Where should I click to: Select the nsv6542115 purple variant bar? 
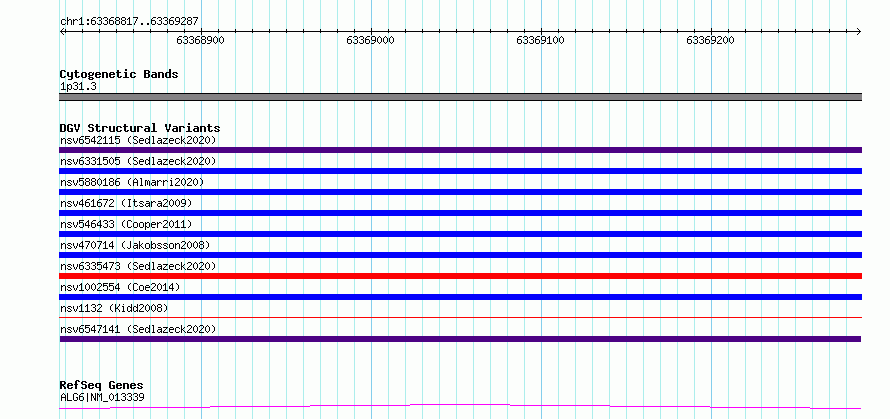[460, 150]
